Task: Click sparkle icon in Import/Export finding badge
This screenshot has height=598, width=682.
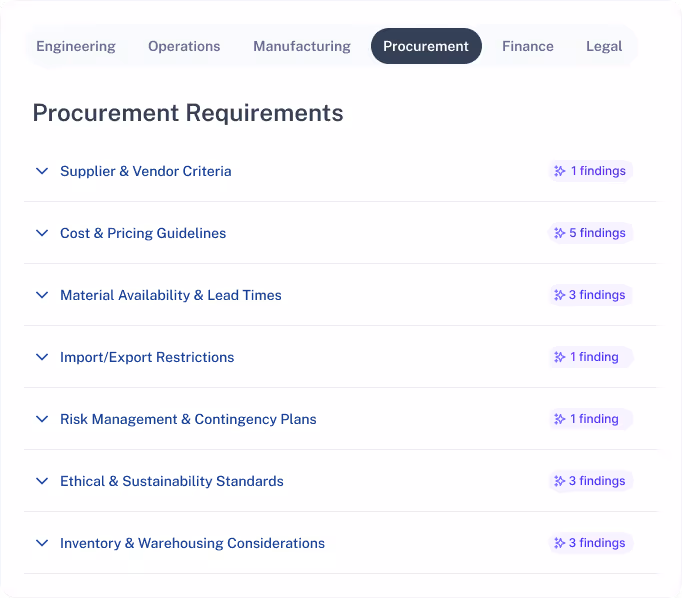Action: (x=559, y=357)
